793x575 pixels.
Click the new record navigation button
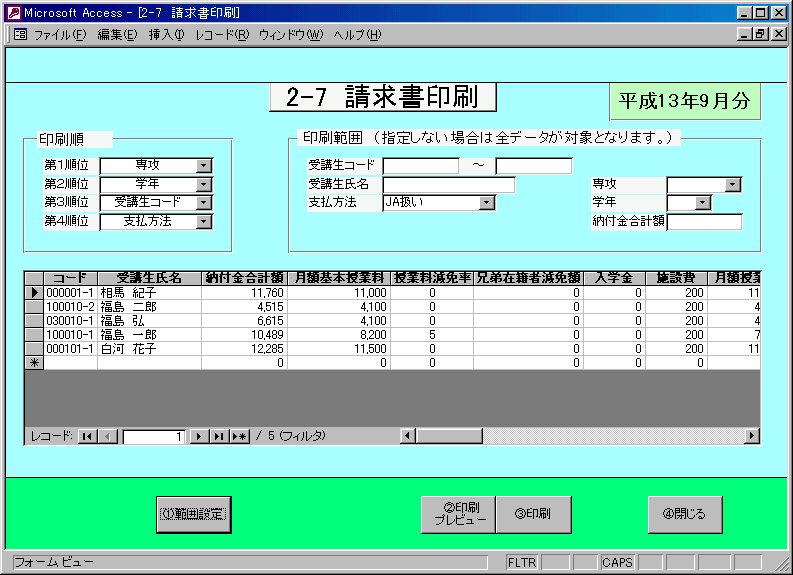click(x=240, y=436)
